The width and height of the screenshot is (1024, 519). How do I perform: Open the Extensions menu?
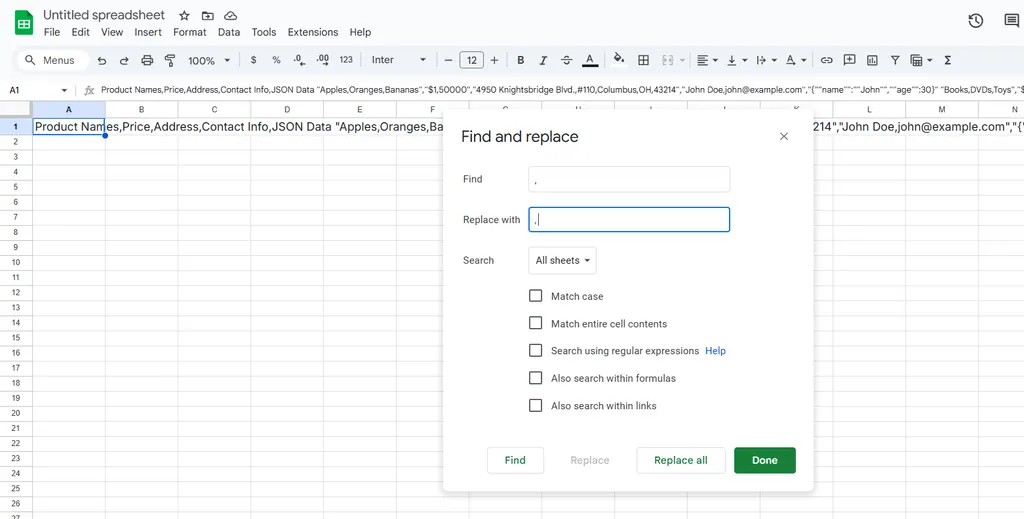(x=313, y=32)
